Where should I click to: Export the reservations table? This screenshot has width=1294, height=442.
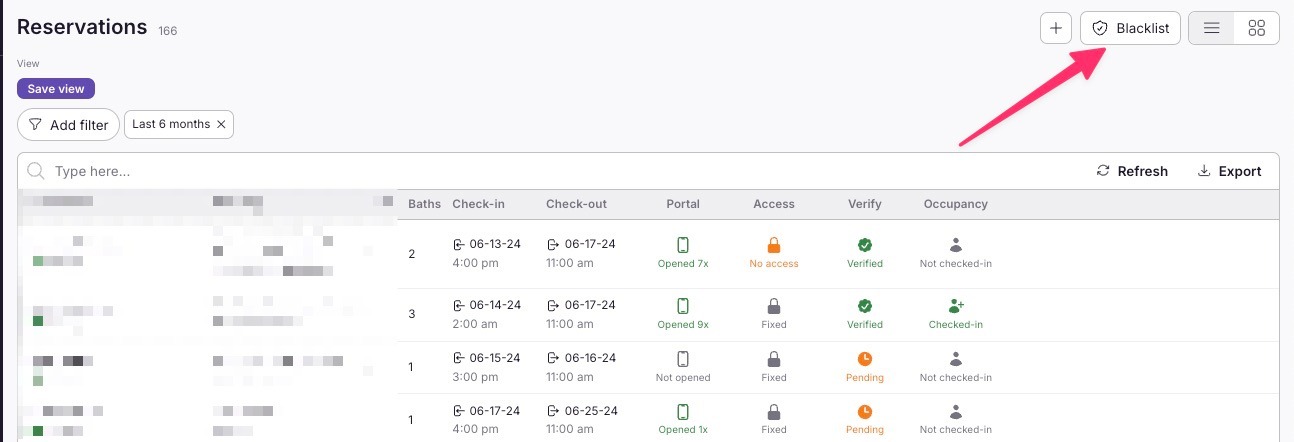coord(1229,171)
